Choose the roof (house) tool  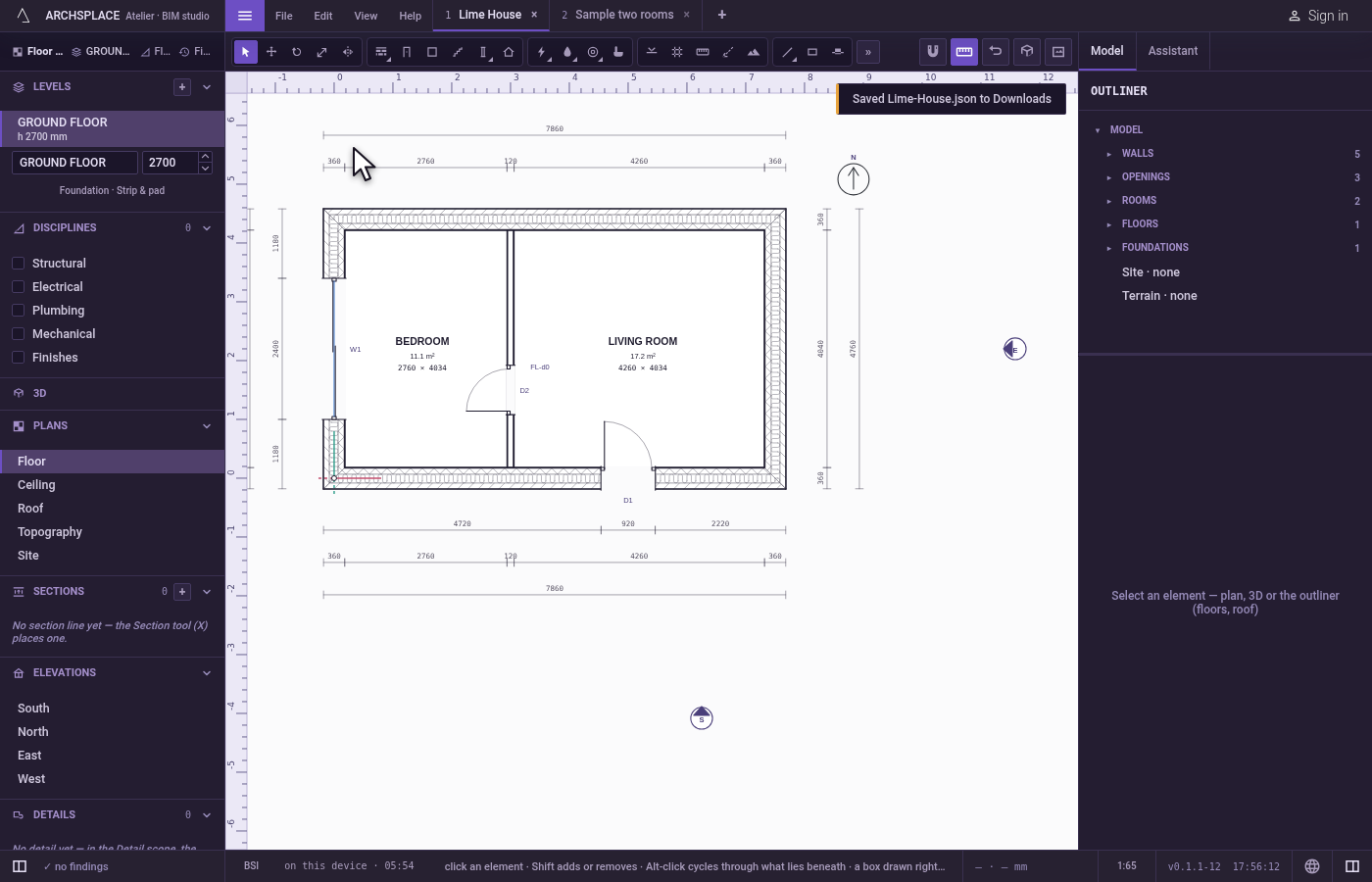[x=509, y=52]
